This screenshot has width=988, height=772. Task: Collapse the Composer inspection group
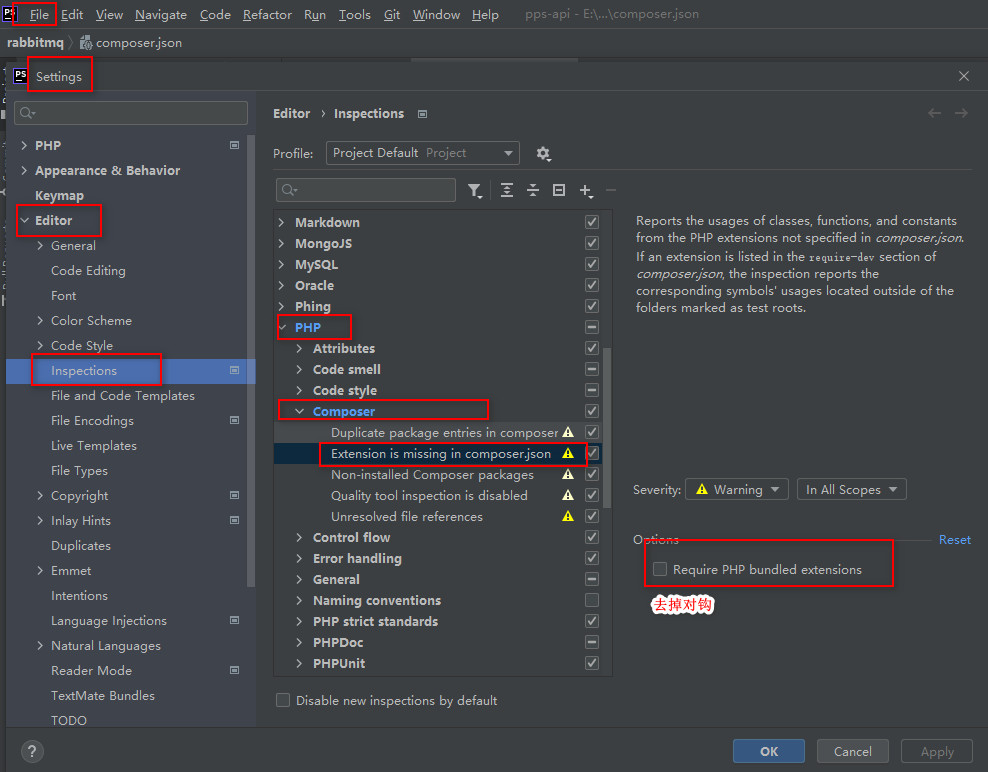pos(298,410)
